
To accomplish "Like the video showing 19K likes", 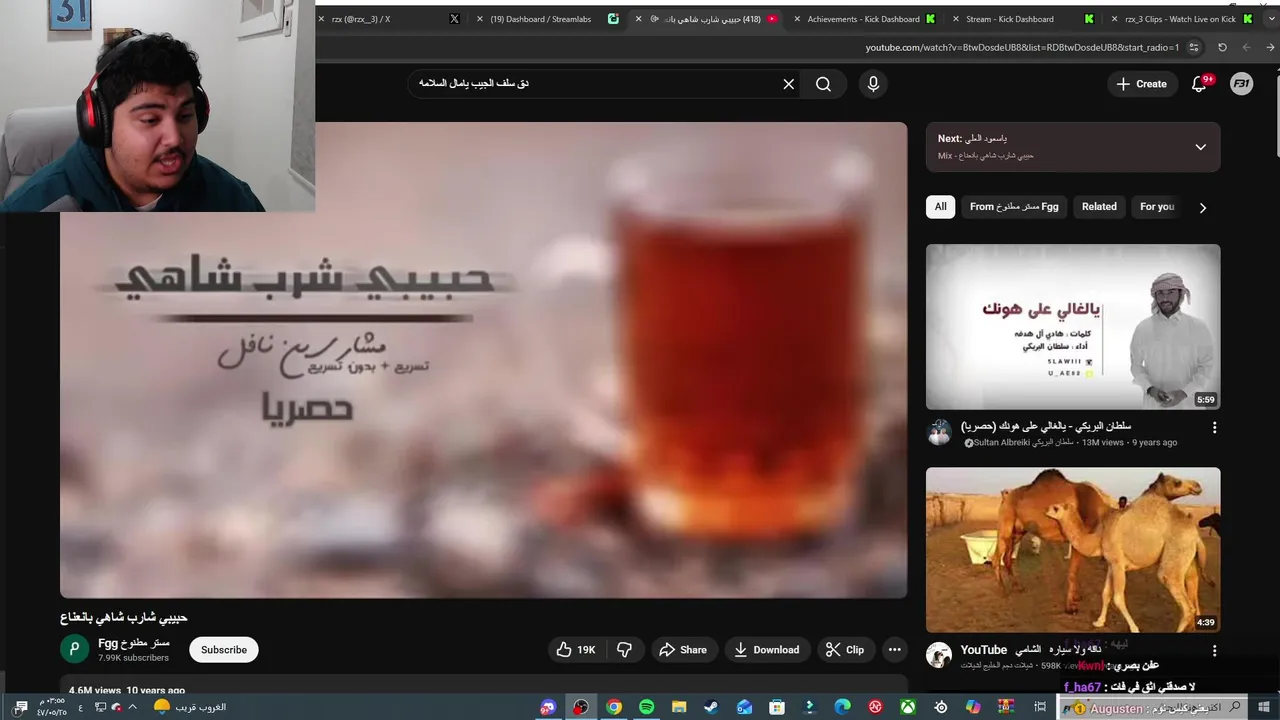I will (x=576, y=650).
